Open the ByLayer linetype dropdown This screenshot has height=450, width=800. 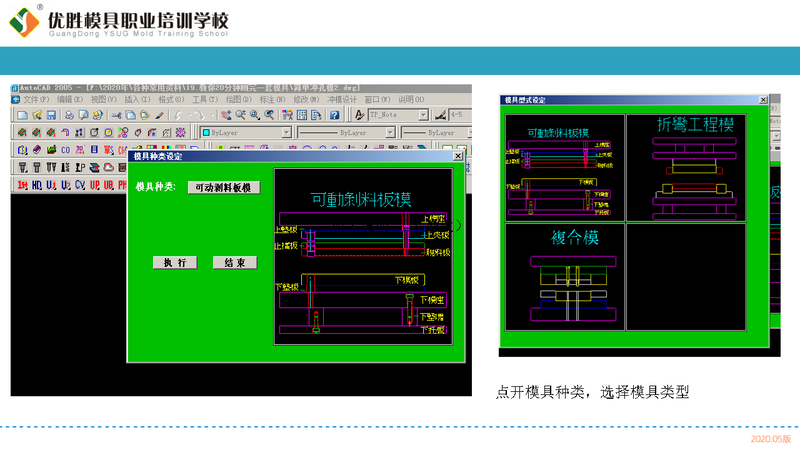tap(392, 132)
